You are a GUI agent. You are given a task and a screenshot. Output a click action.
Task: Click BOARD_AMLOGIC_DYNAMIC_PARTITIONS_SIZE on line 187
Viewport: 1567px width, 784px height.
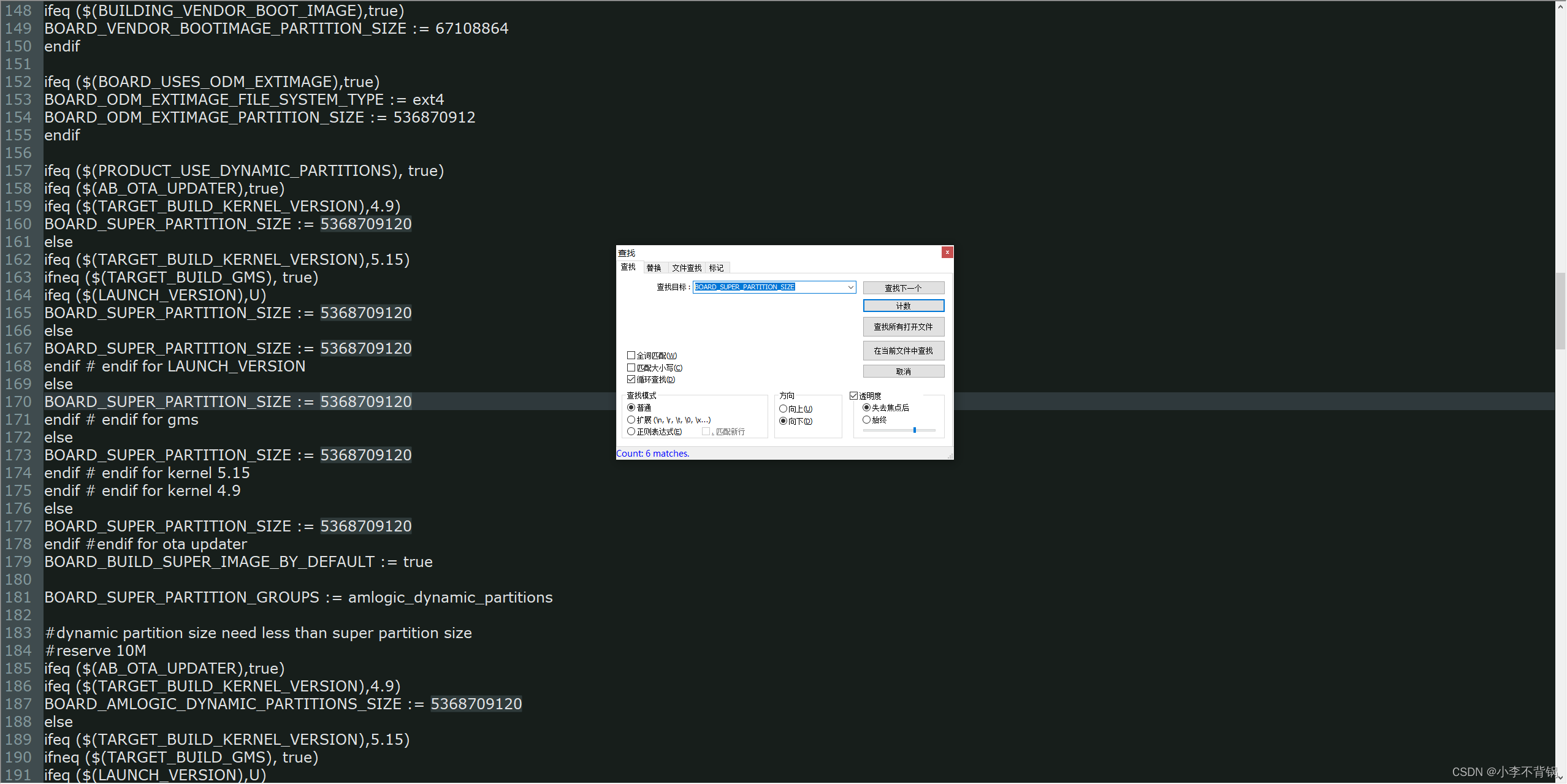pos(223,704)
